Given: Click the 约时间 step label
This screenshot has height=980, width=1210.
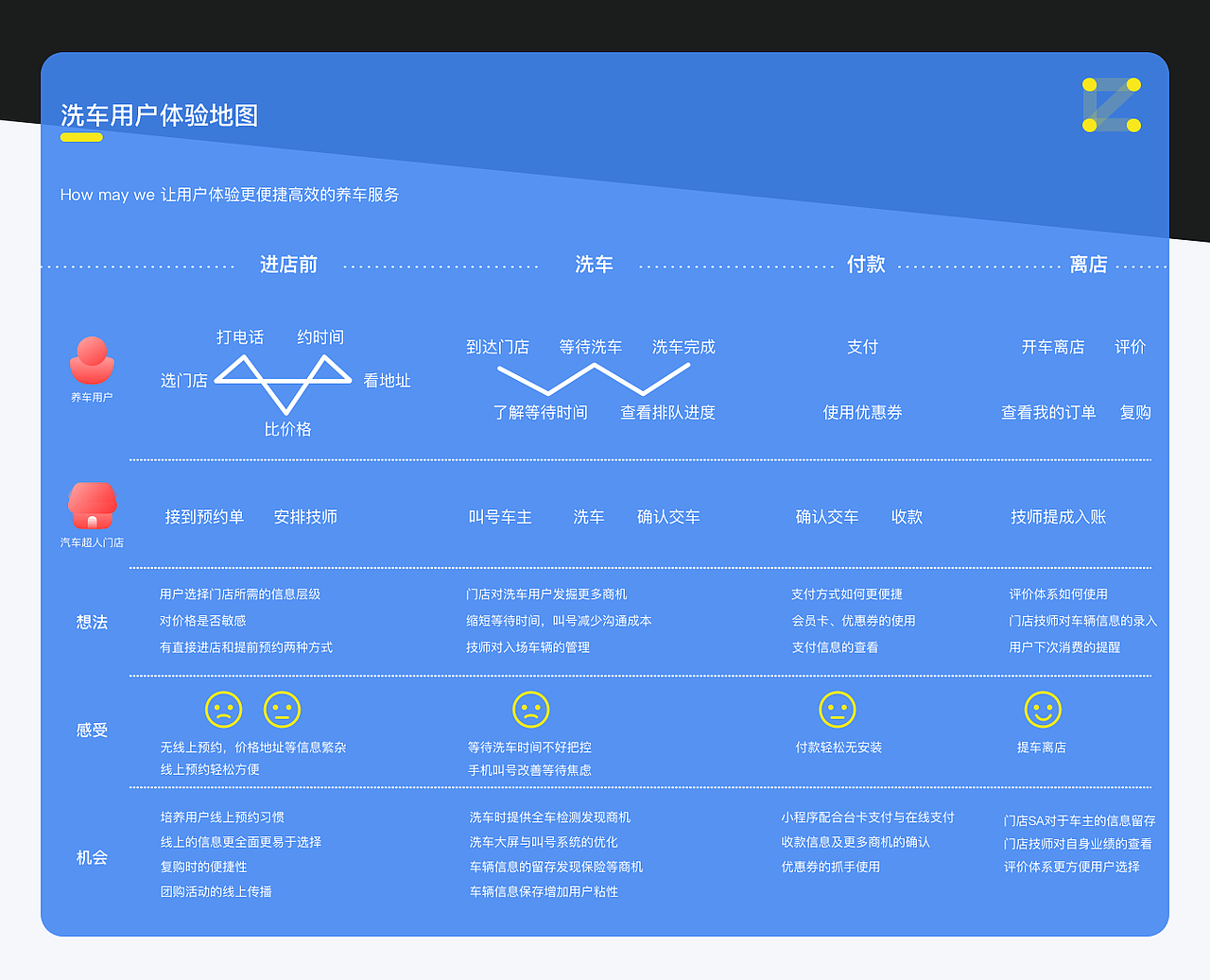Looking at the screenshot, I should coord(320,337).
